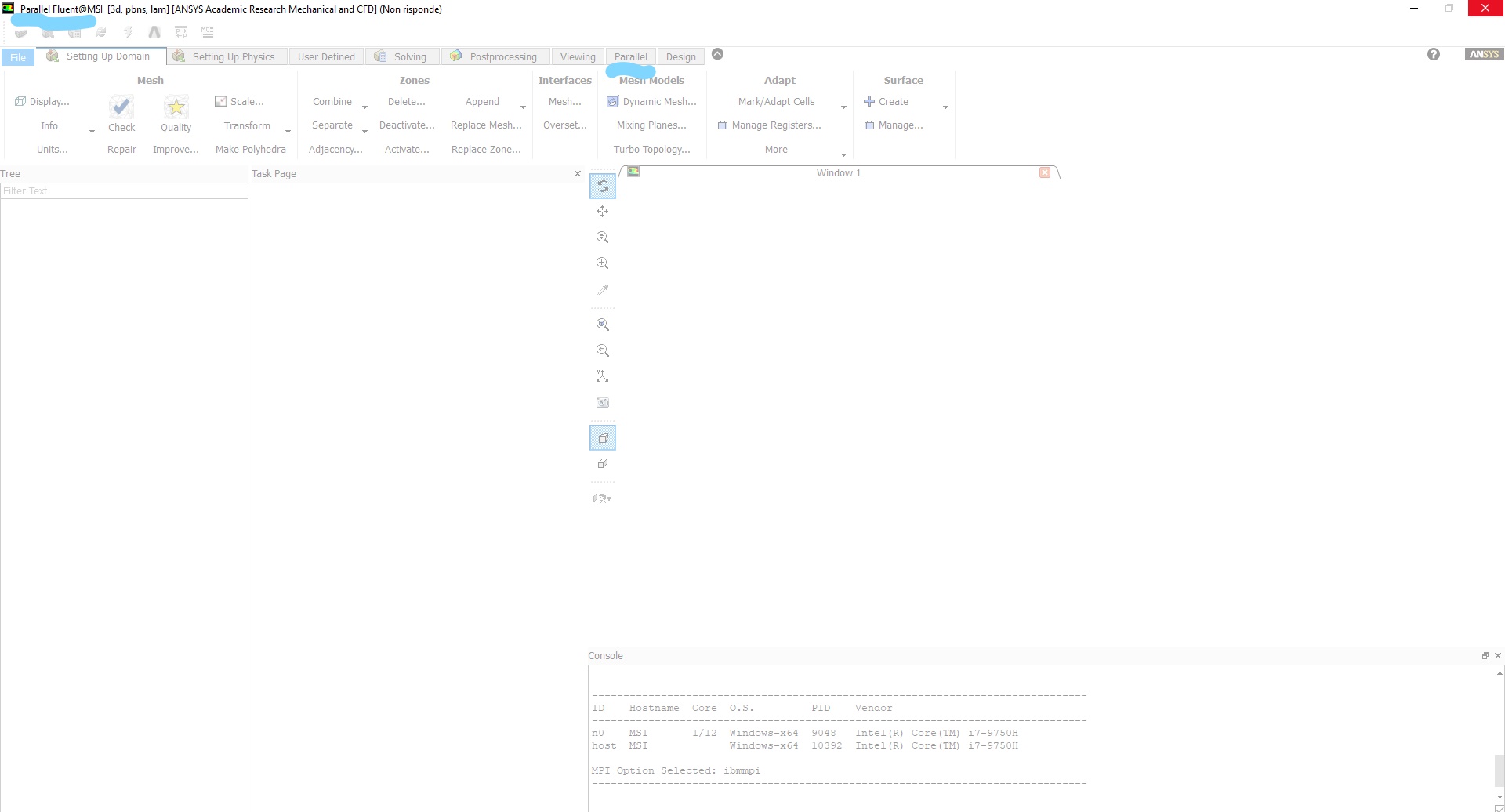Viewport: 1505px width, 812px height.
Task: Click the Scale... button
Action: pyautogui.click(x=240, y=102)
